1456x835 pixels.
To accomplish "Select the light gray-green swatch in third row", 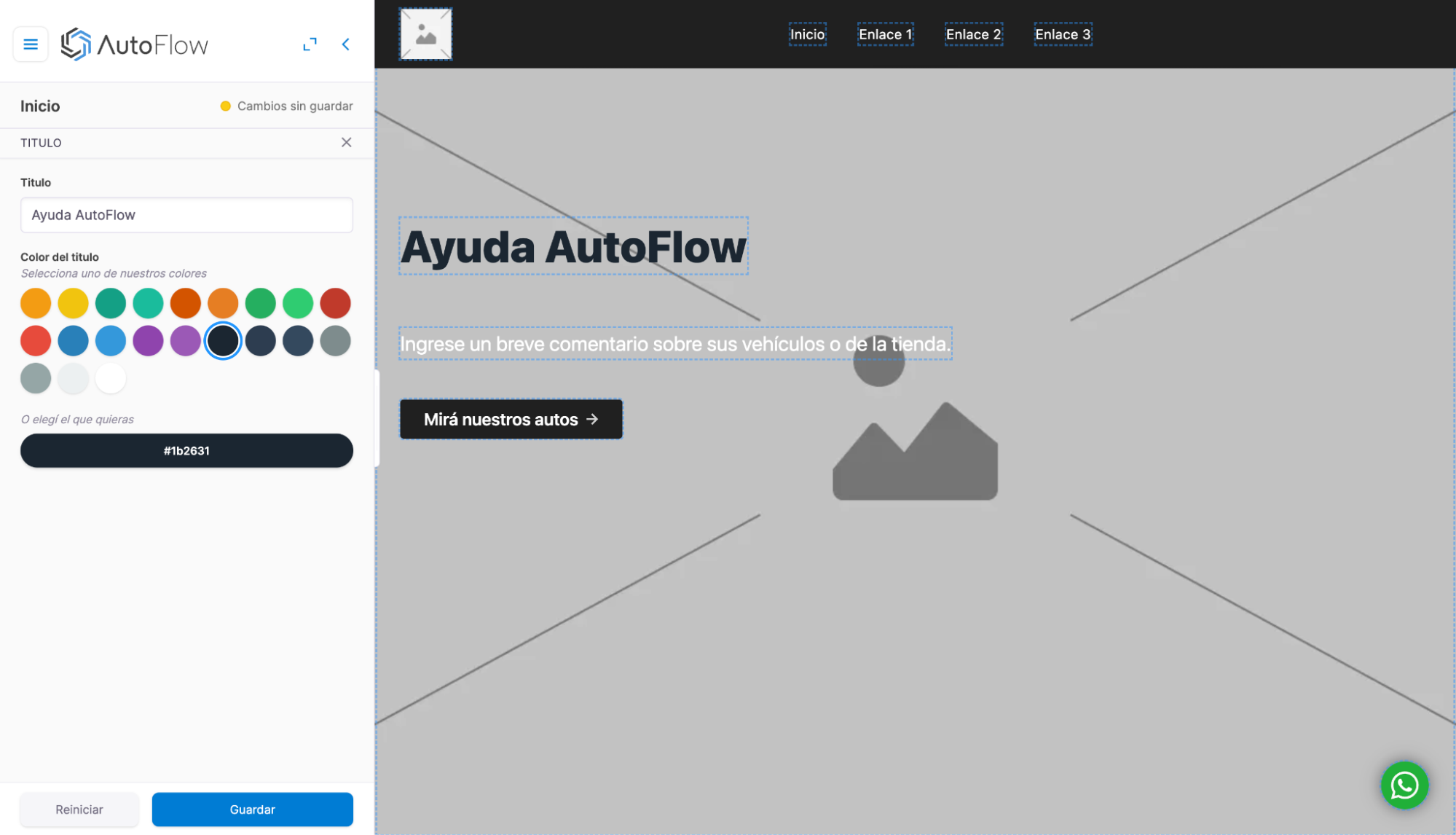I will click(36, 378).
